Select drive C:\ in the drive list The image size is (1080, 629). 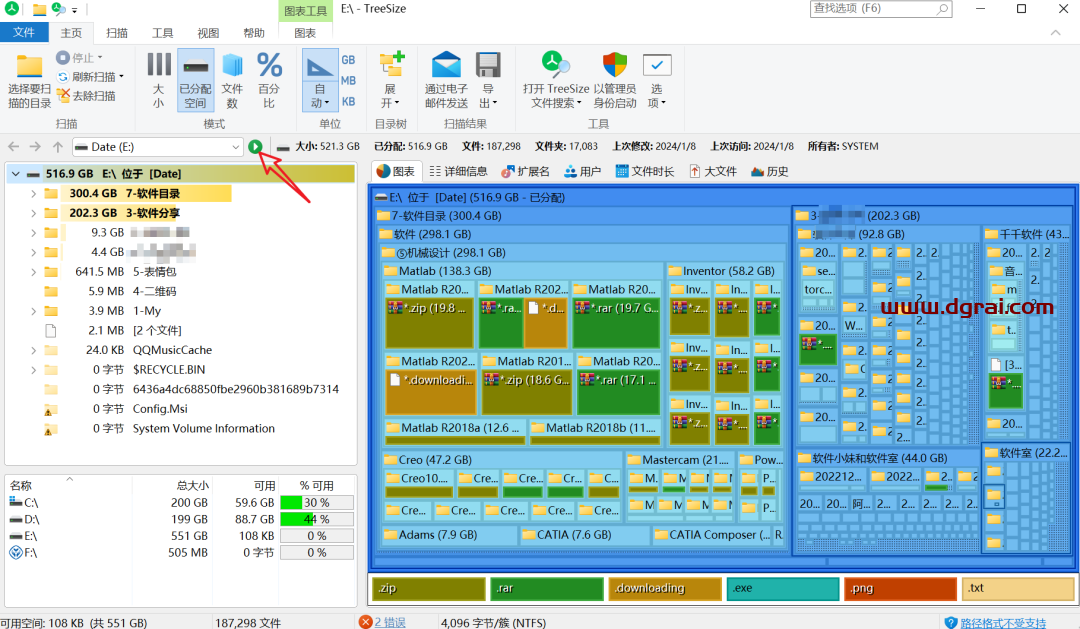click(x=181, y=503)
